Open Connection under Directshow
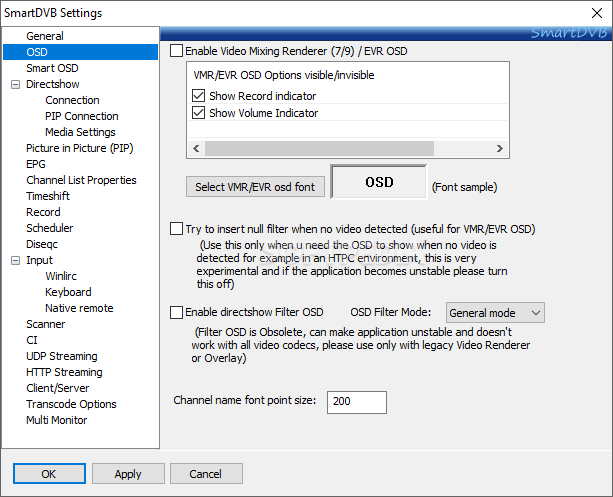The height and width of the screenshot is (497, 613). point(72,100)
